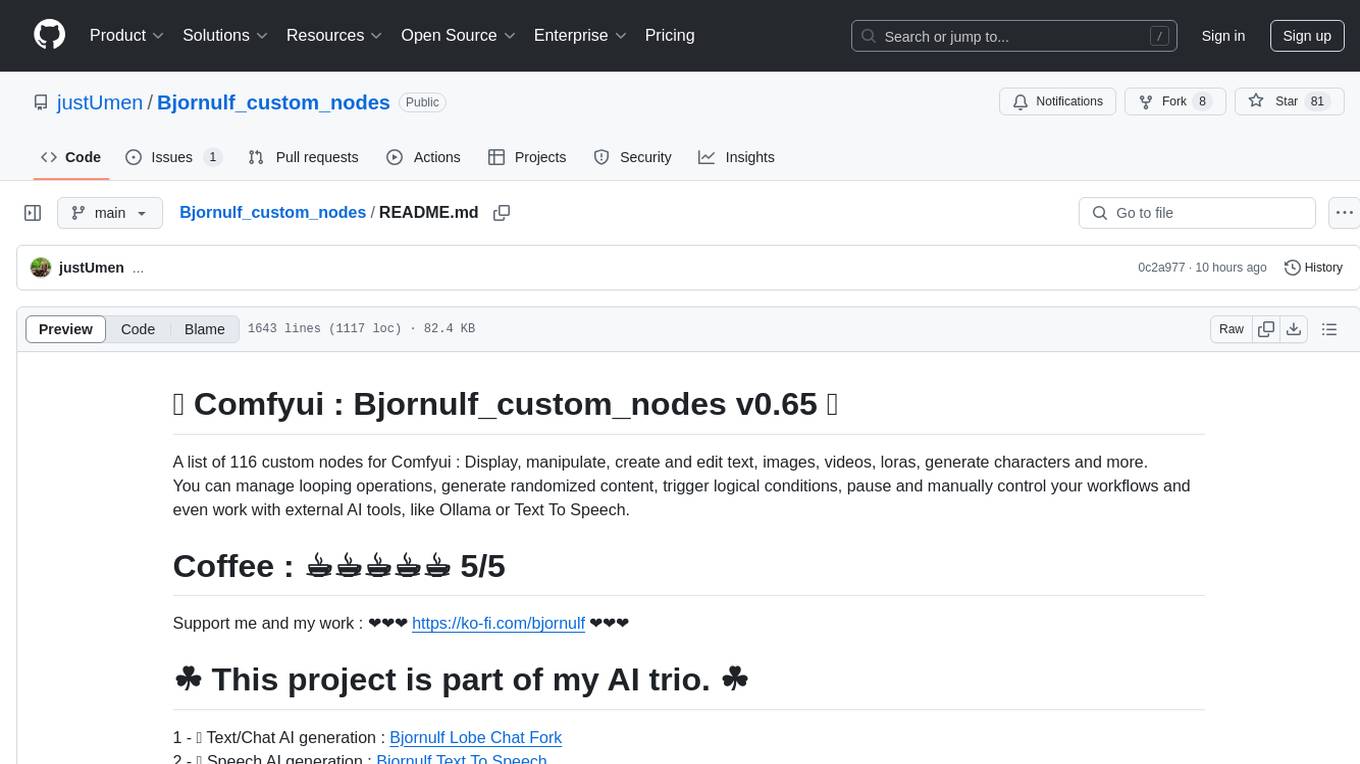Copy raw file contents
This screenshot has height=764, width=1360.
click(x=1266, y=329)
